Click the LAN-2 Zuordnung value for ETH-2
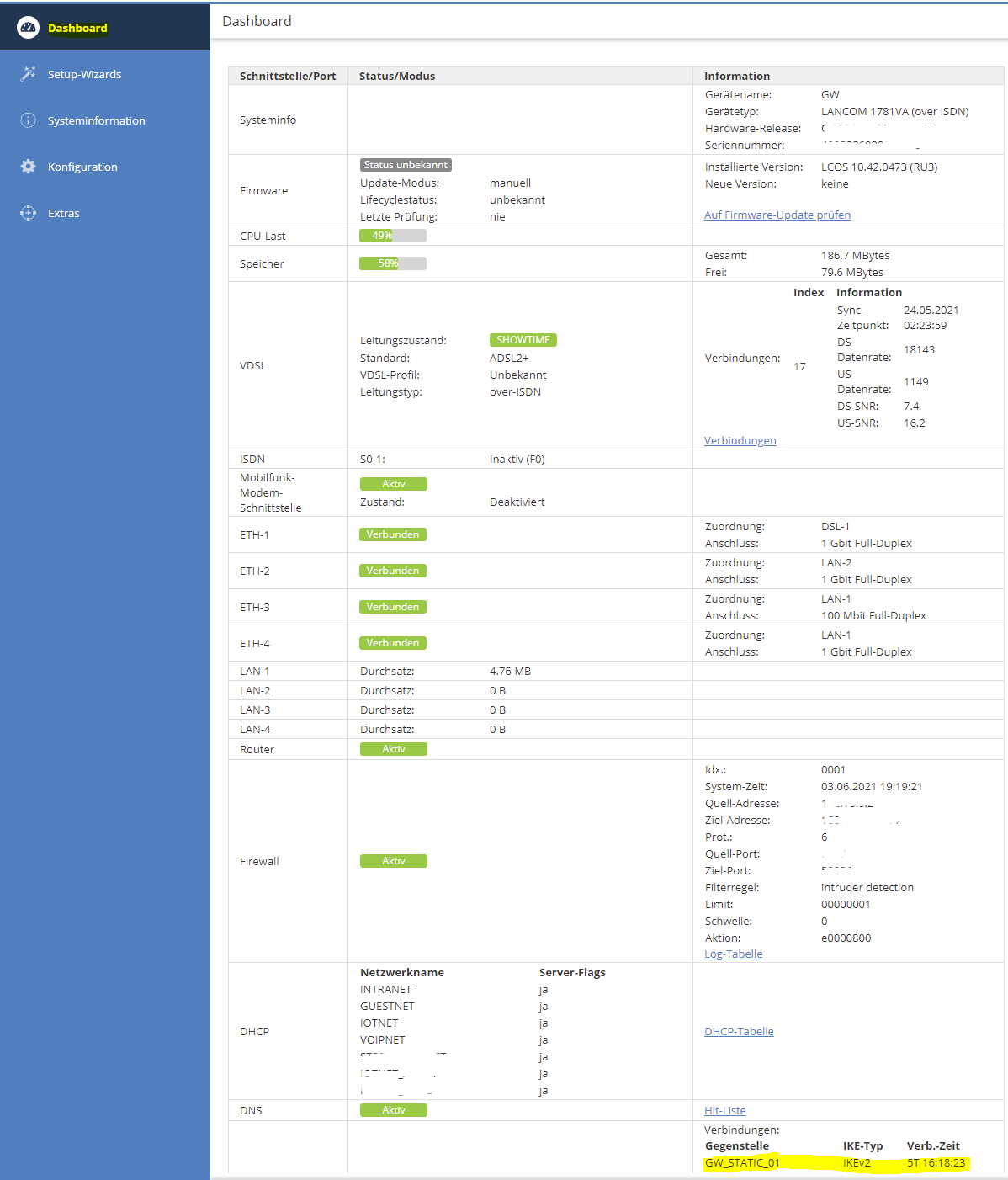Screen dimensions: 1008x1180 [836, 563]
